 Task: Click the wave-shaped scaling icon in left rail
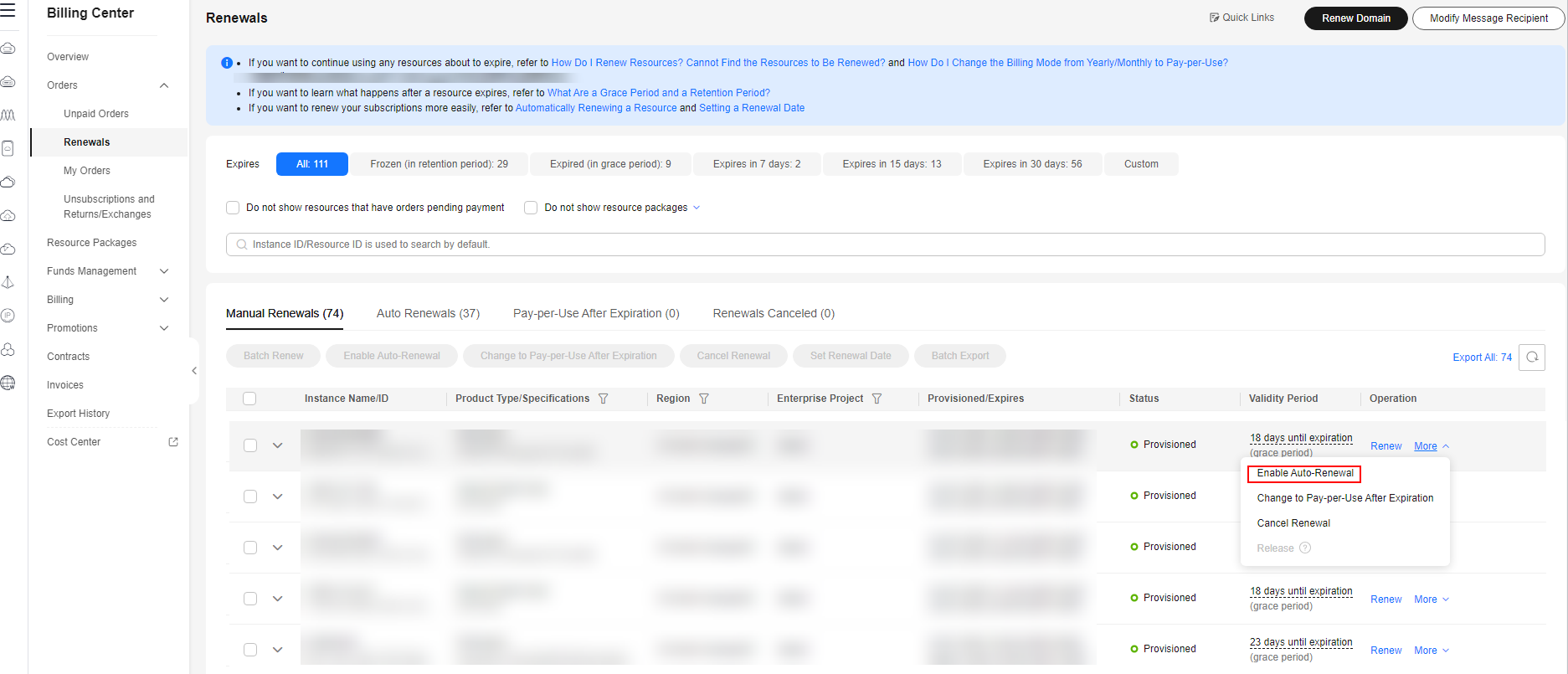pyautogui.click(x=8, y=115)
